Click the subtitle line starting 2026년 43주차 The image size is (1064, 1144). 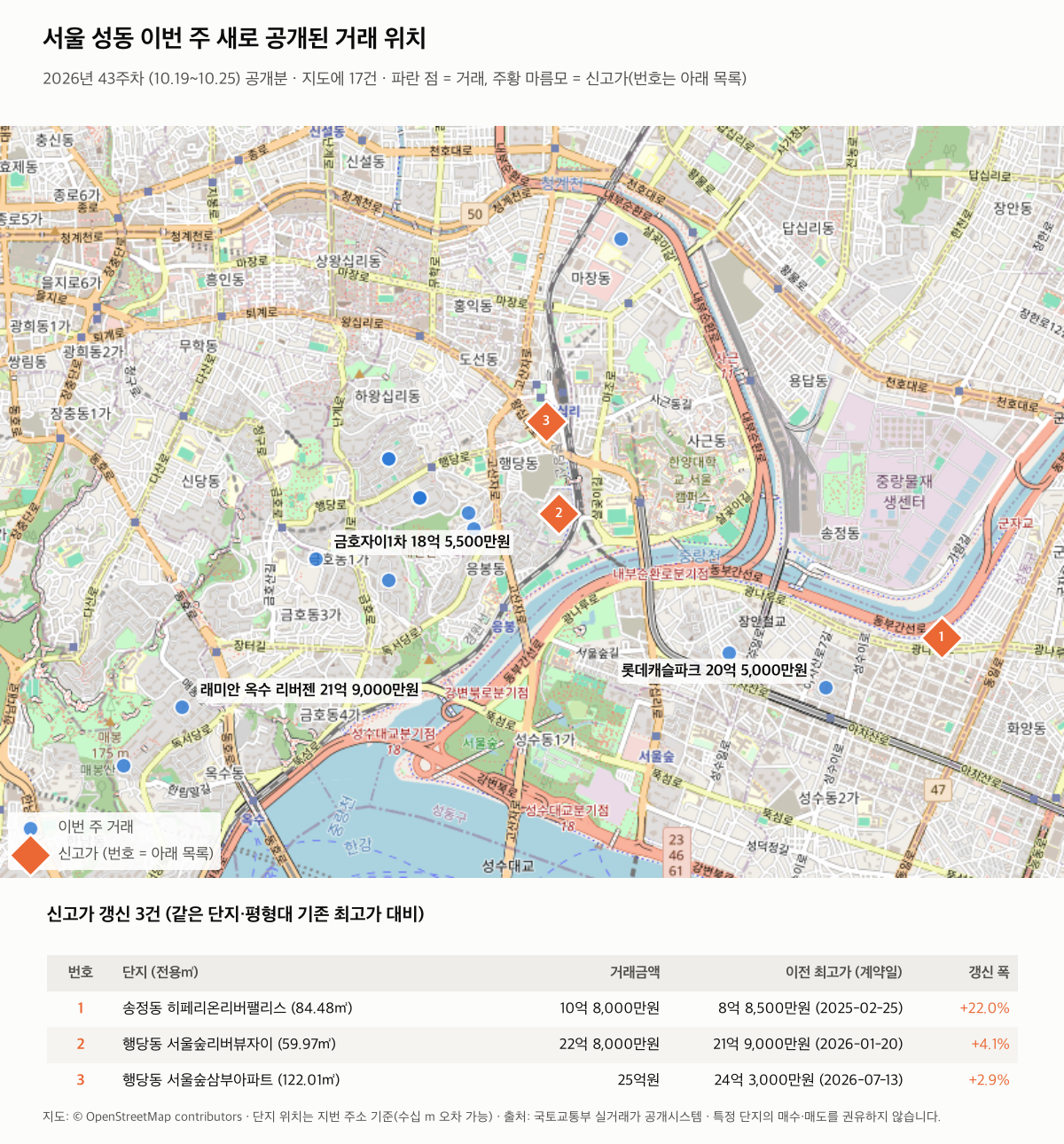[x=395, y=78]
